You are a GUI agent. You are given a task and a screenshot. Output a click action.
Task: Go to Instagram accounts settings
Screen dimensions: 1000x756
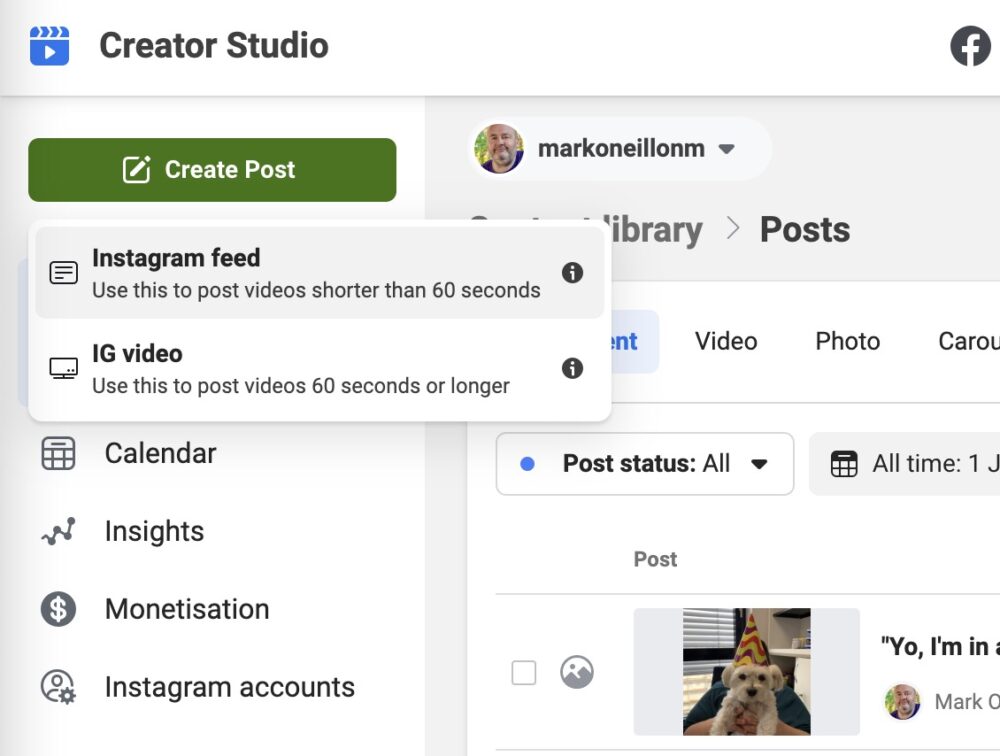tap(229, 687)
